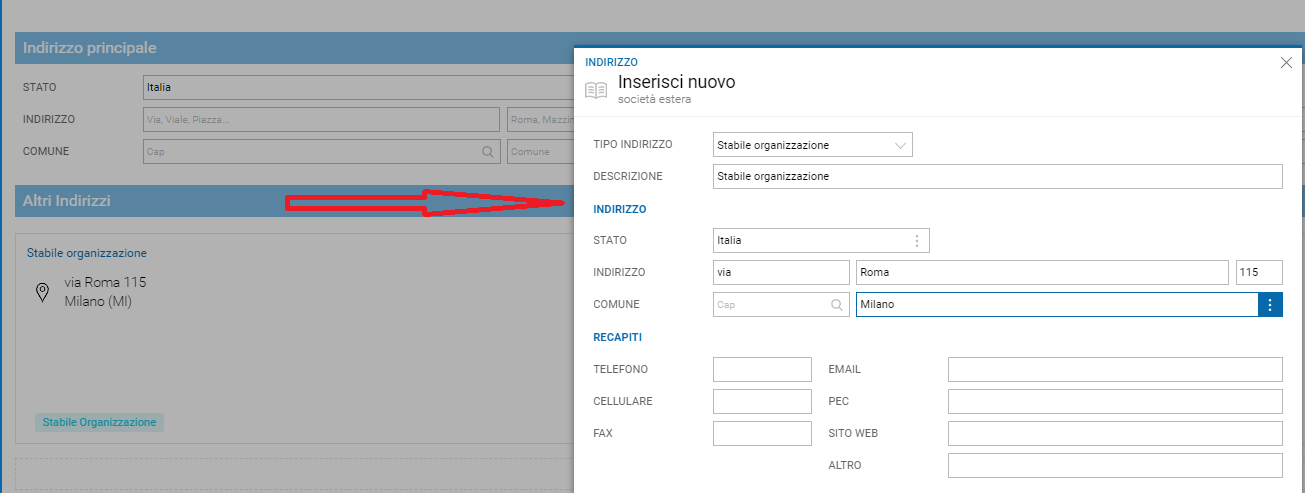Click the background Stato field showing Italia
This screenshot has height=493, width=1305.
coord(358,87)
